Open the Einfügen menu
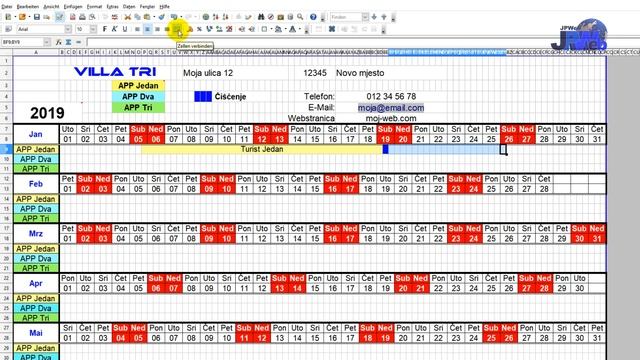The height and width of the screenshot is (360, 640). coord(73,7)
